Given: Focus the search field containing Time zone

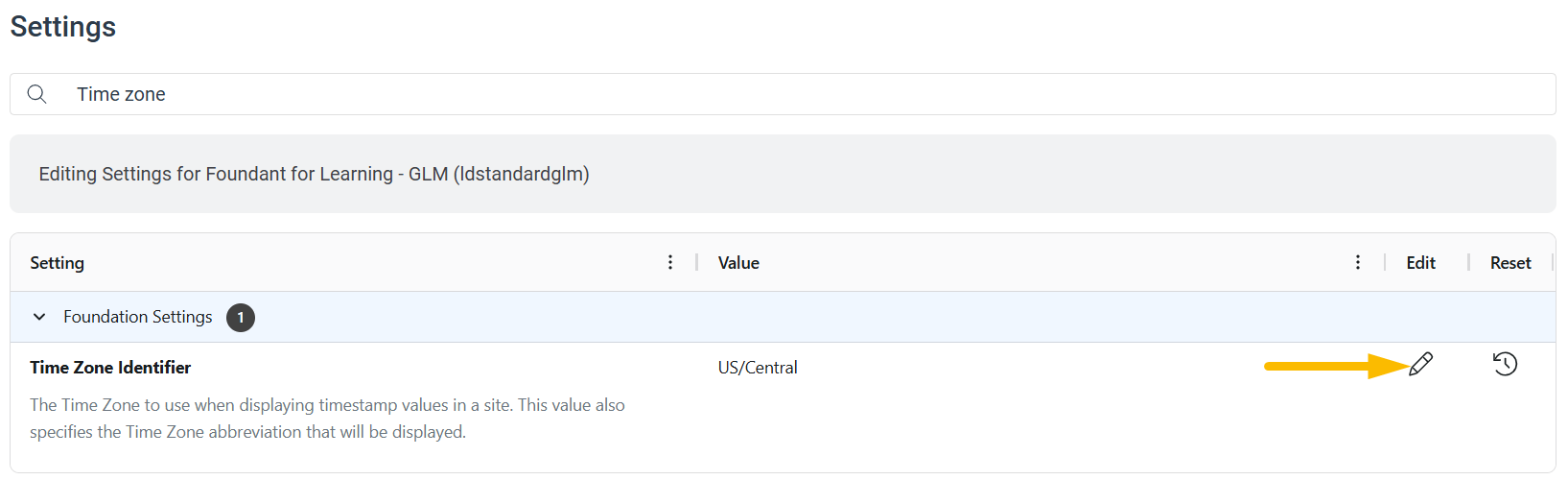Looking at the screenshot, I should 783,94.
